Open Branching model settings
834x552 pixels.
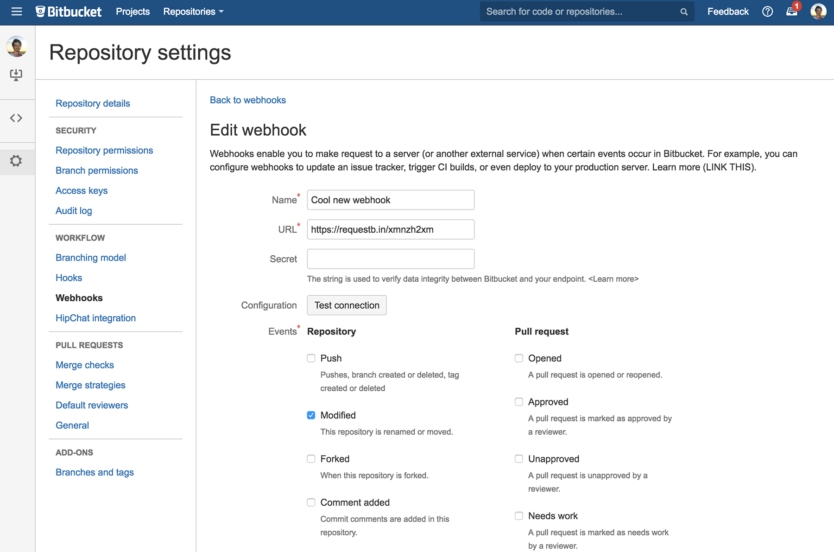[x=91, y=257]
